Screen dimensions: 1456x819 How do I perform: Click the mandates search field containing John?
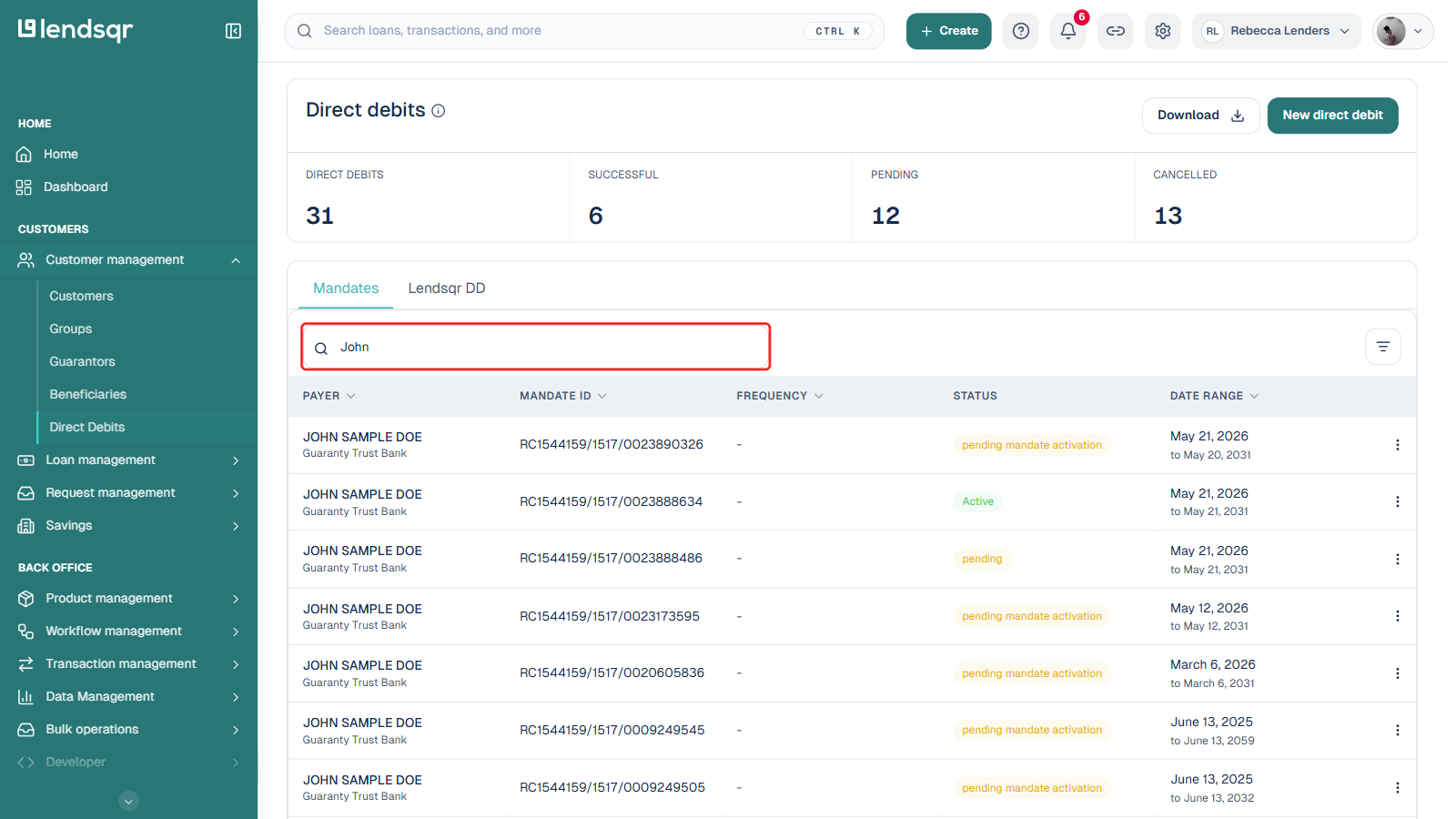(536, 347)
